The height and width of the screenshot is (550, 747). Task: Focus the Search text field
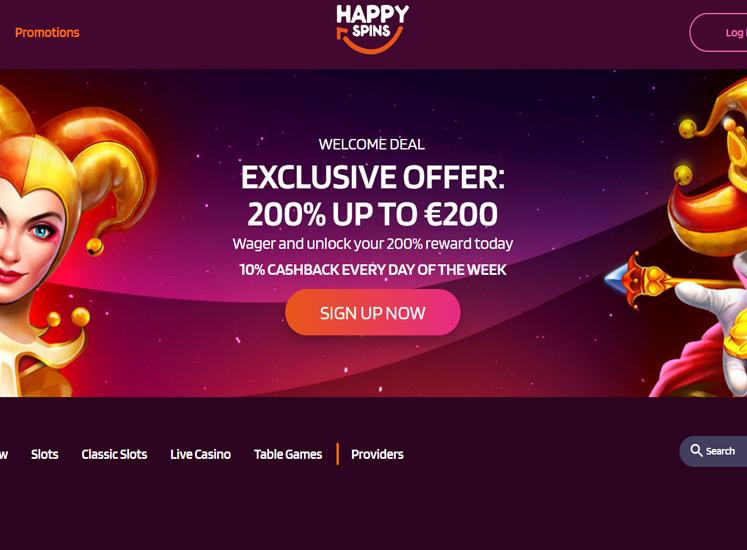713,451
